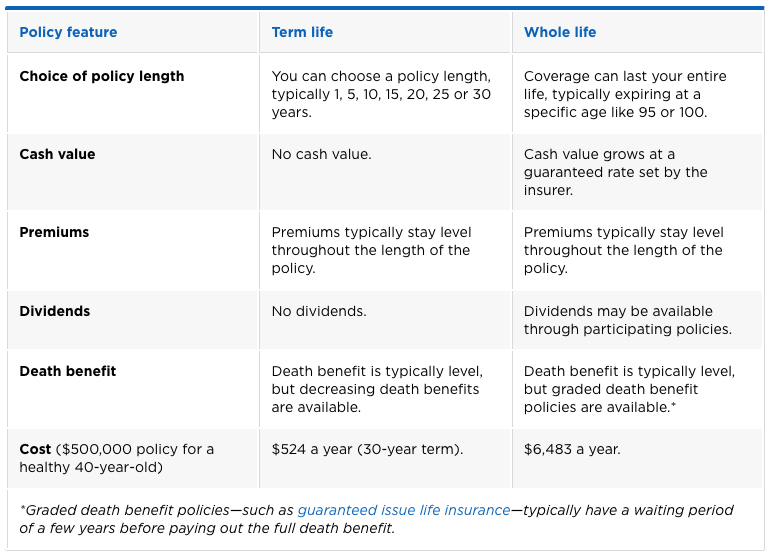Click the whole life graded death benefit text

(629, 389)
